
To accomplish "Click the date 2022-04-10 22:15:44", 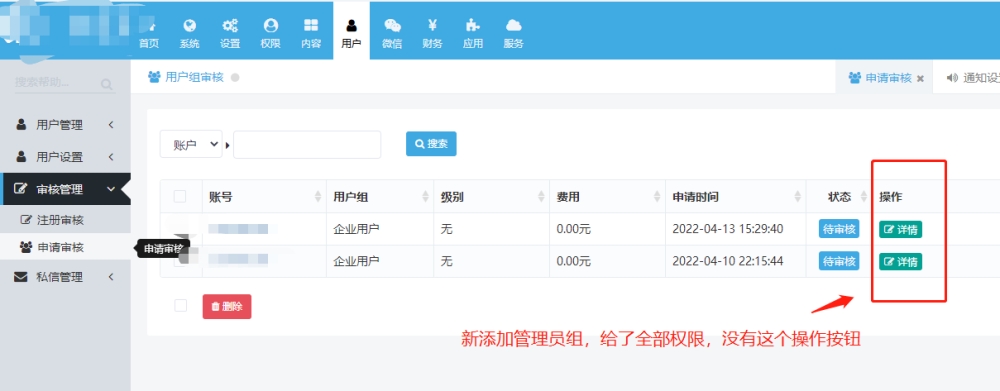I will 728,261.
